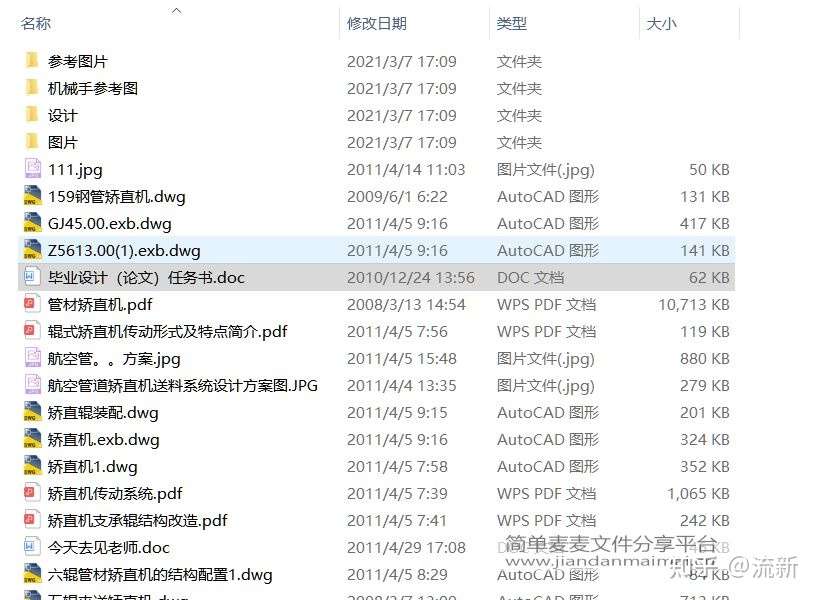Open the 机械手参考图 folder icon
The image size is (819, 600).
[x=32, y=88]
